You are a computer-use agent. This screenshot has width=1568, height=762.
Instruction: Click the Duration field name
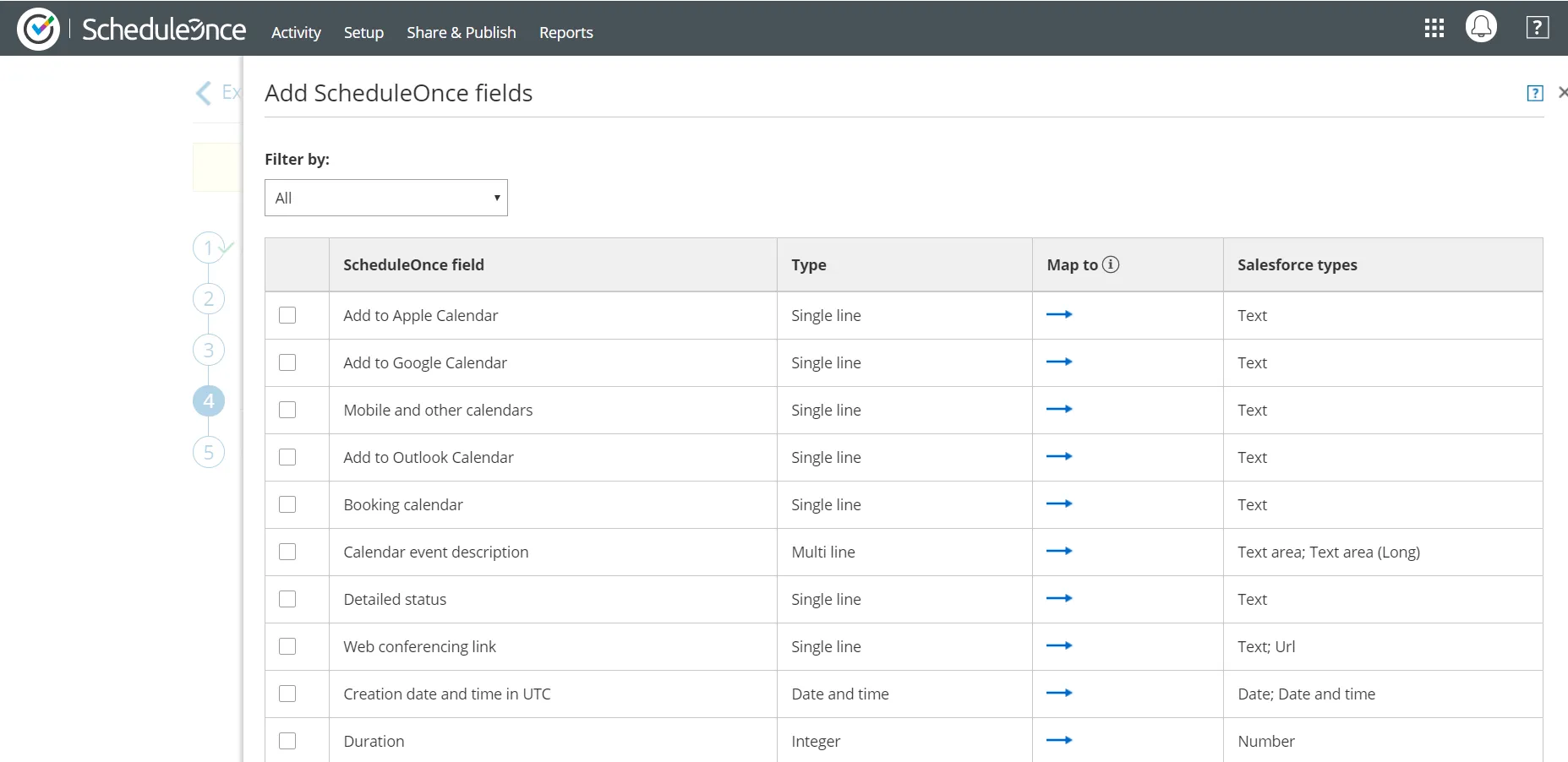coord(374,741)
